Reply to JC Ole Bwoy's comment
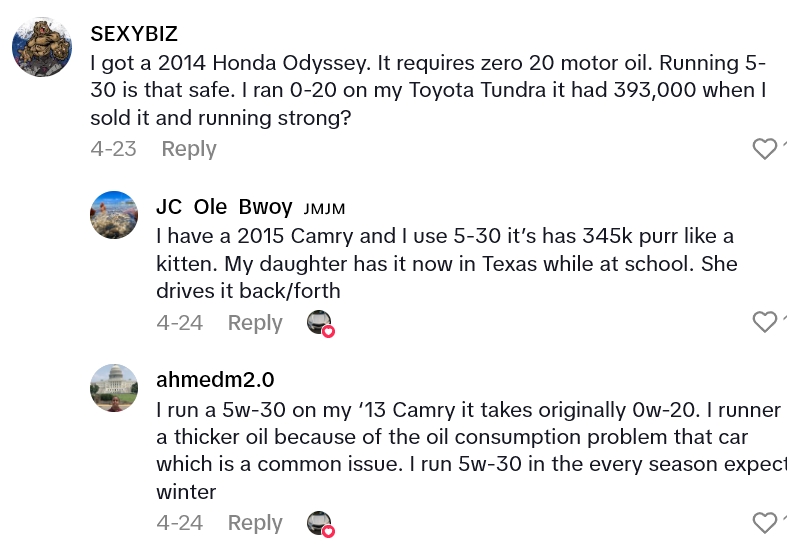 [255, 323]
